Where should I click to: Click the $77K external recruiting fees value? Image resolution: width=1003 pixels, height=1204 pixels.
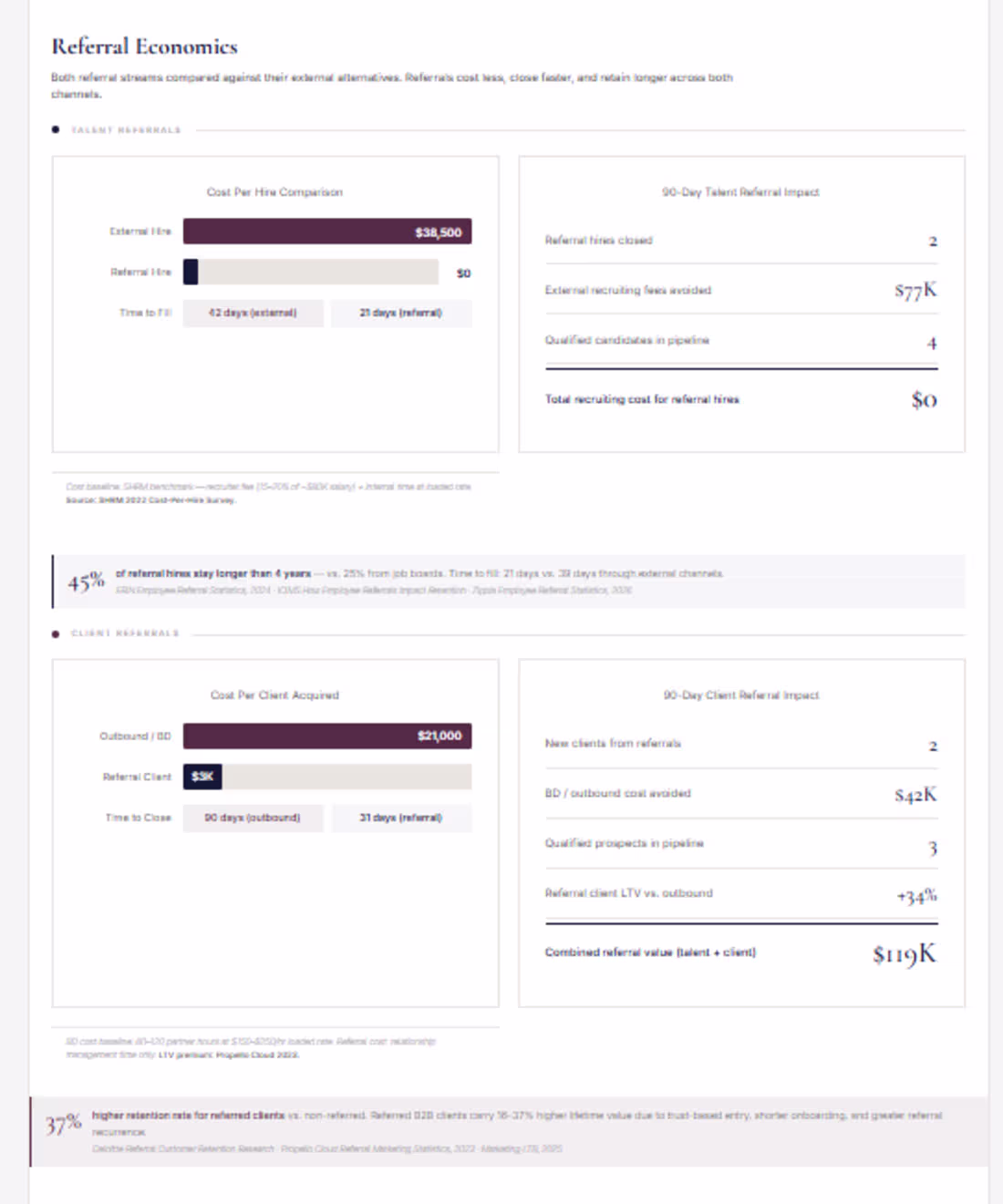point(915,290)
